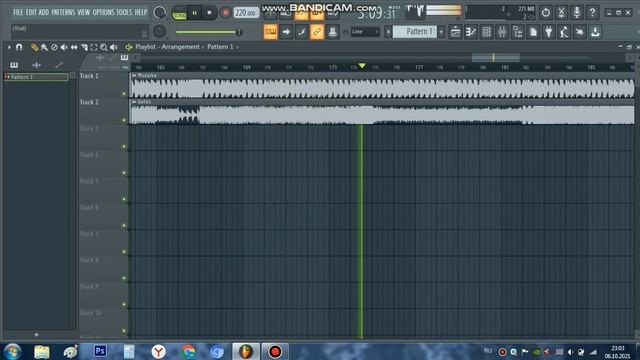The image size is (640, 360).
Task: Open the Pattern 1 selector
Action: (x=415, y=32)
